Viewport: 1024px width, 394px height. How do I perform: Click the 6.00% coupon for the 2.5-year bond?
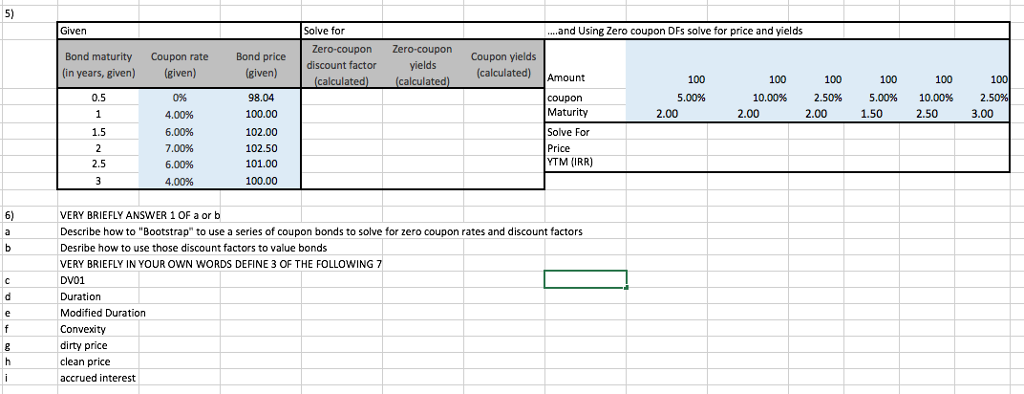tap(180, 164)
